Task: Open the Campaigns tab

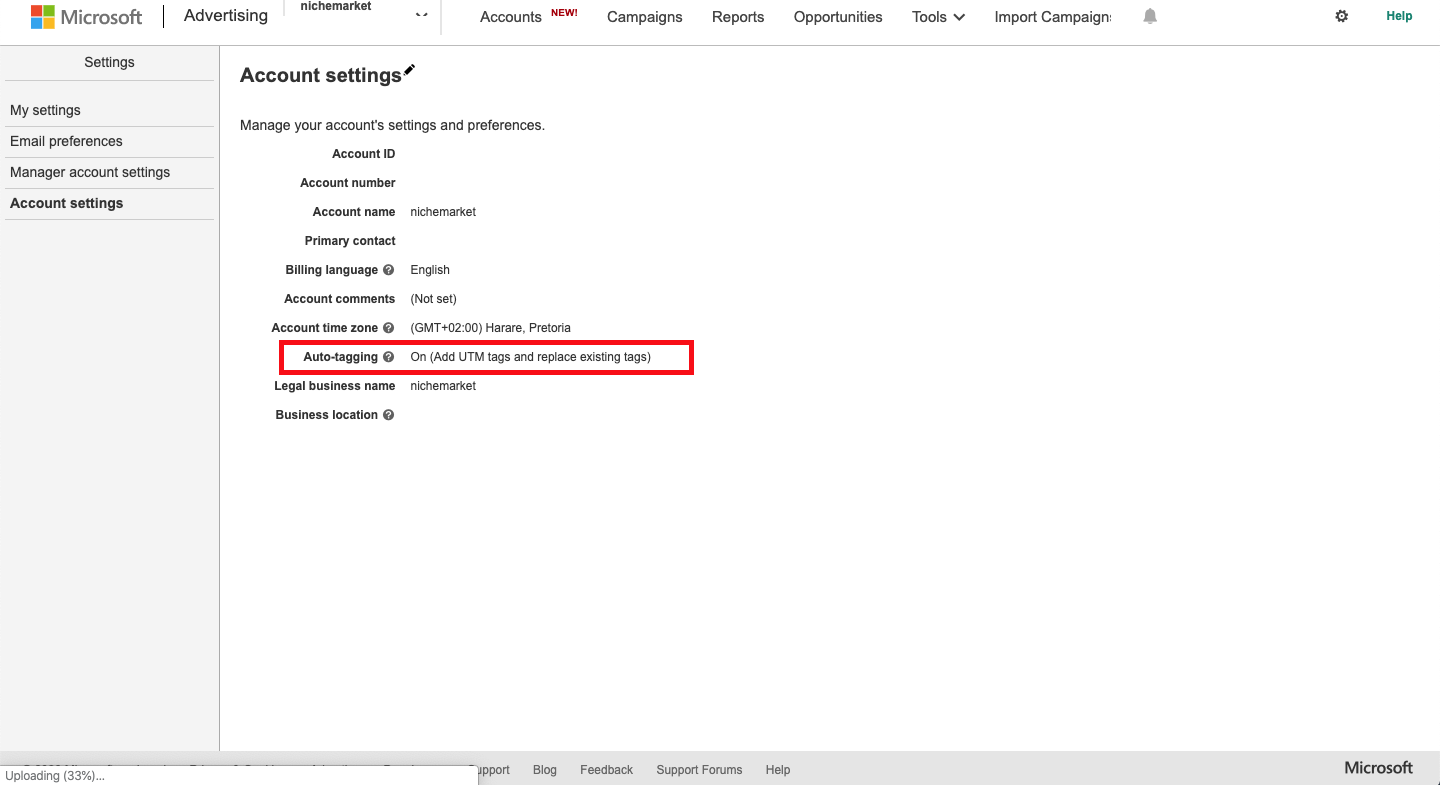Action: click(645, 17)
